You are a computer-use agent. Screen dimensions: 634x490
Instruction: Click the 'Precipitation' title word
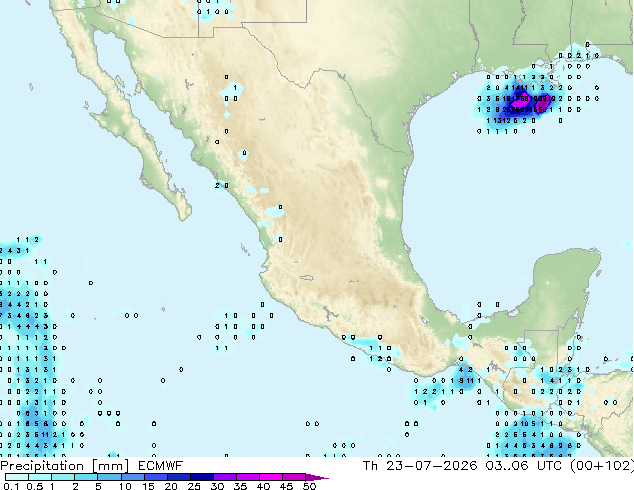click(x=42, y=466)
